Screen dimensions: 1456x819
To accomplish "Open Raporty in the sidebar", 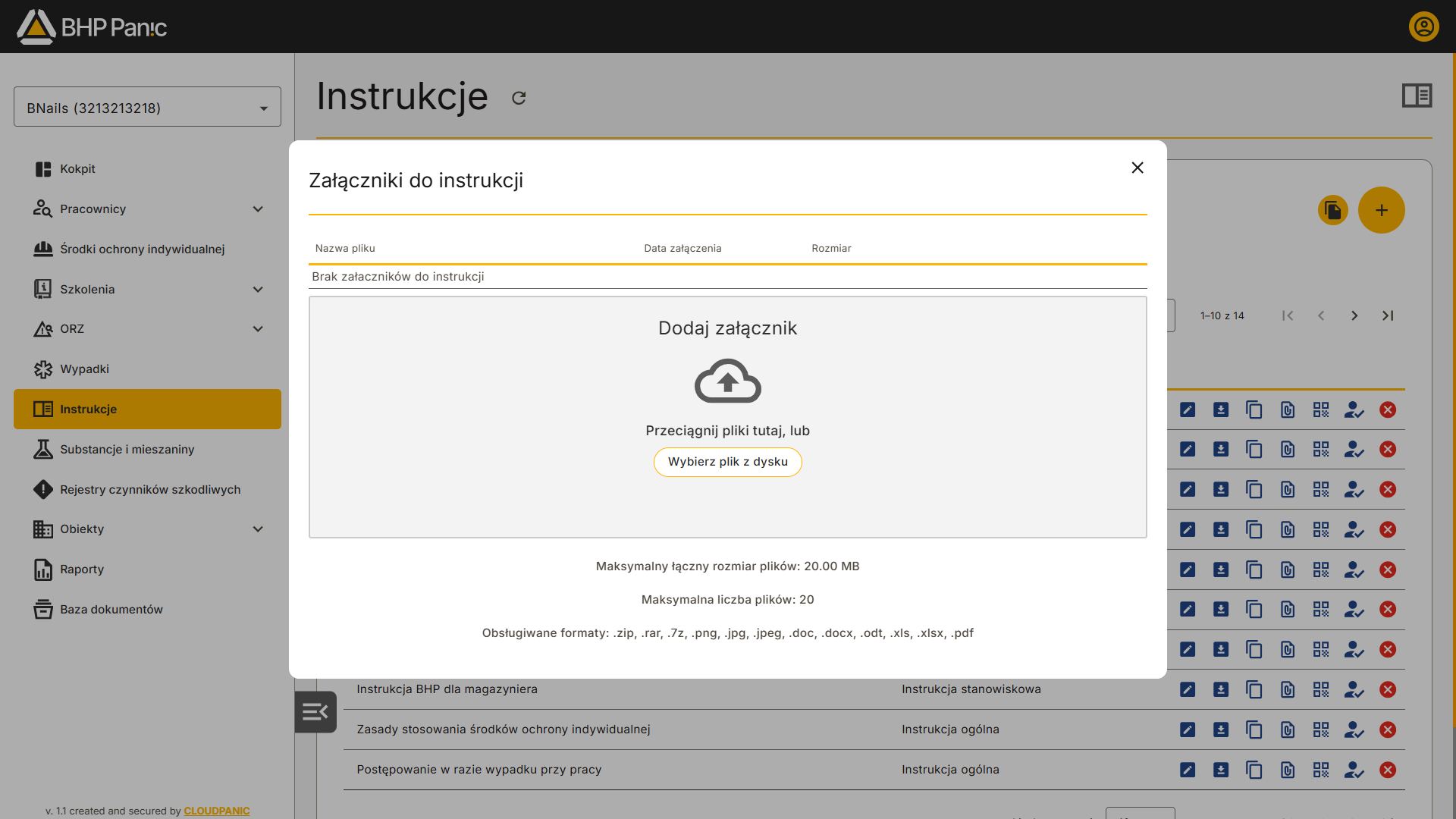I will tap(147, 570).
